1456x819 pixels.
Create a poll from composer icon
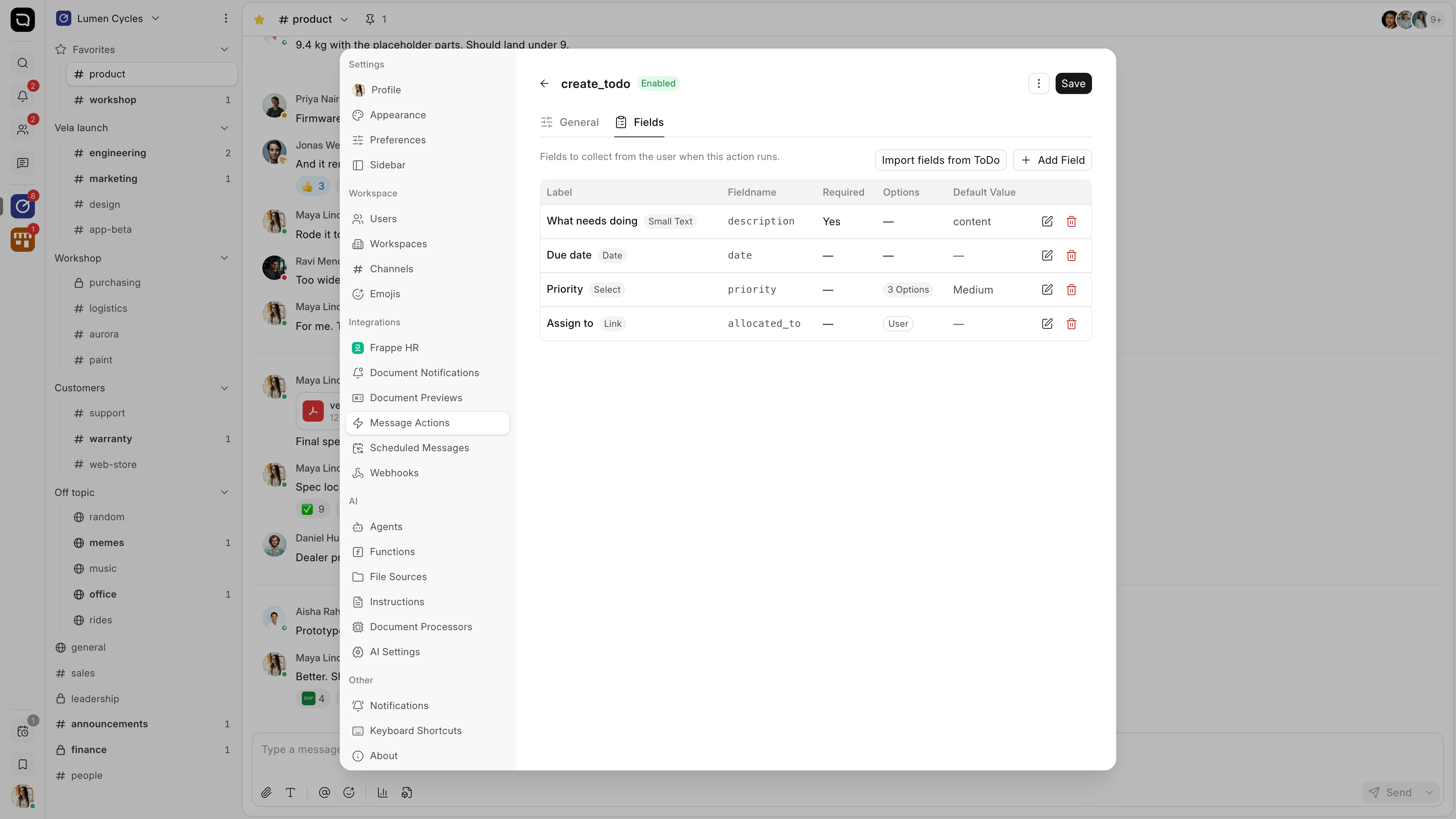point(383,792)
